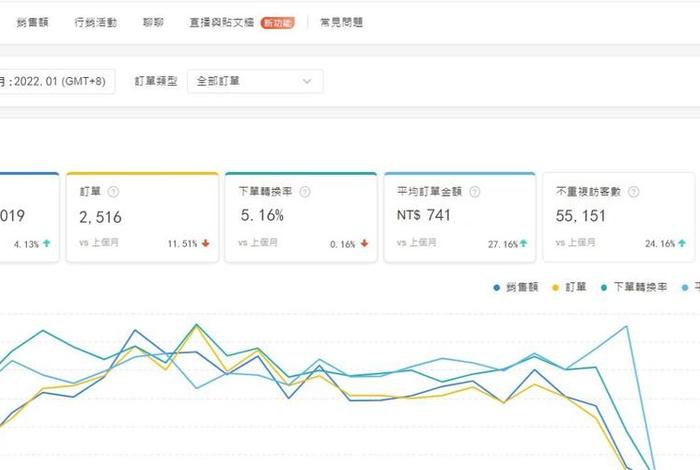Select the 不重複訪客數 metric card

(x=619, y=217)
